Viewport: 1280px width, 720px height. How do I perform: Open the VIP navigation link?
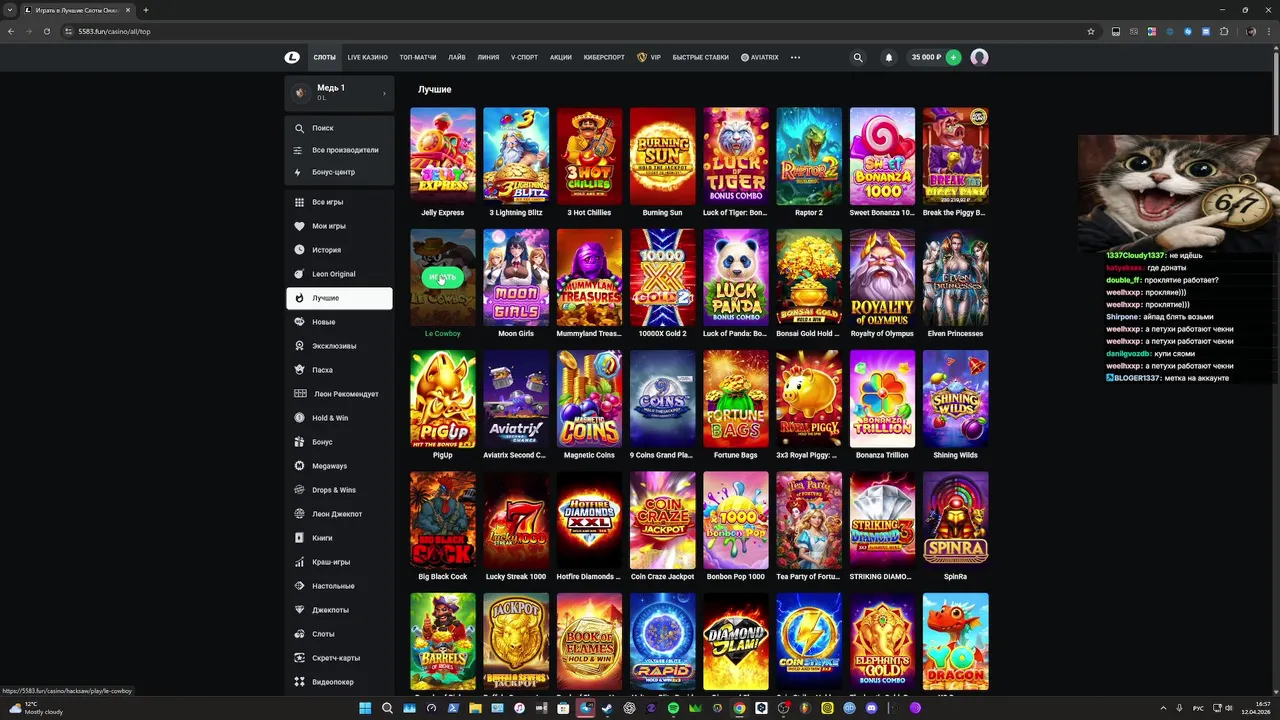click(649, 58)
